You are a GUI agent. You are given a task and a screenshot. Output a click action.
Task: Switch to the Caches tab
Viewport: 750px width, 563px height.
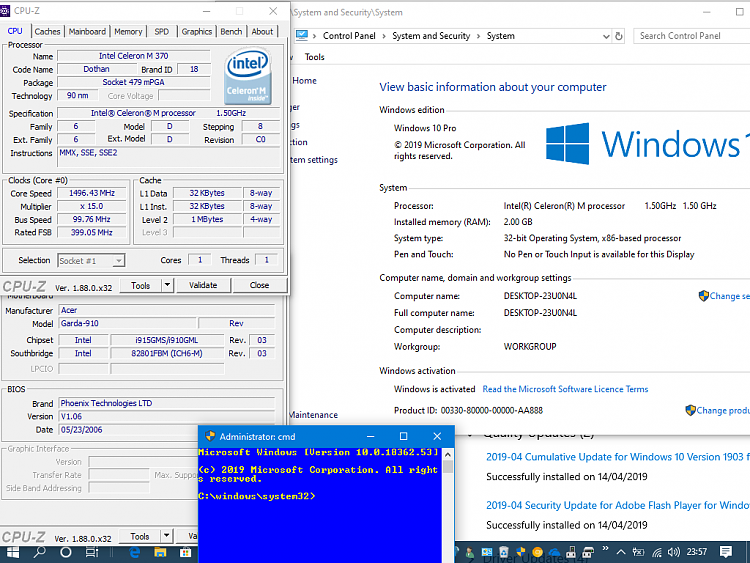click(47, 32)
